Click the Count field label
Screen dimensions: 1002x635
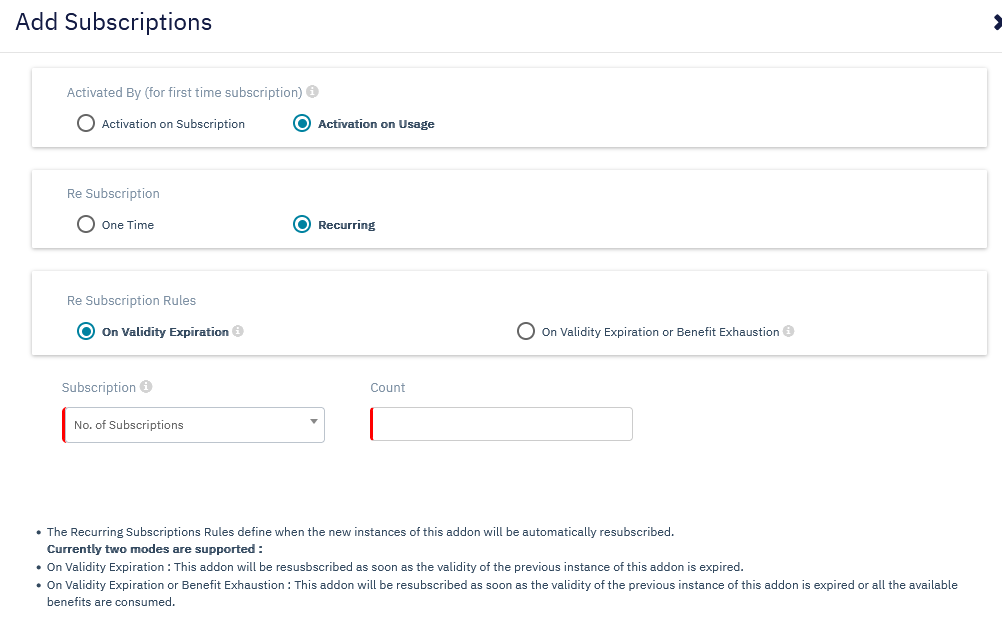point(387,387)
